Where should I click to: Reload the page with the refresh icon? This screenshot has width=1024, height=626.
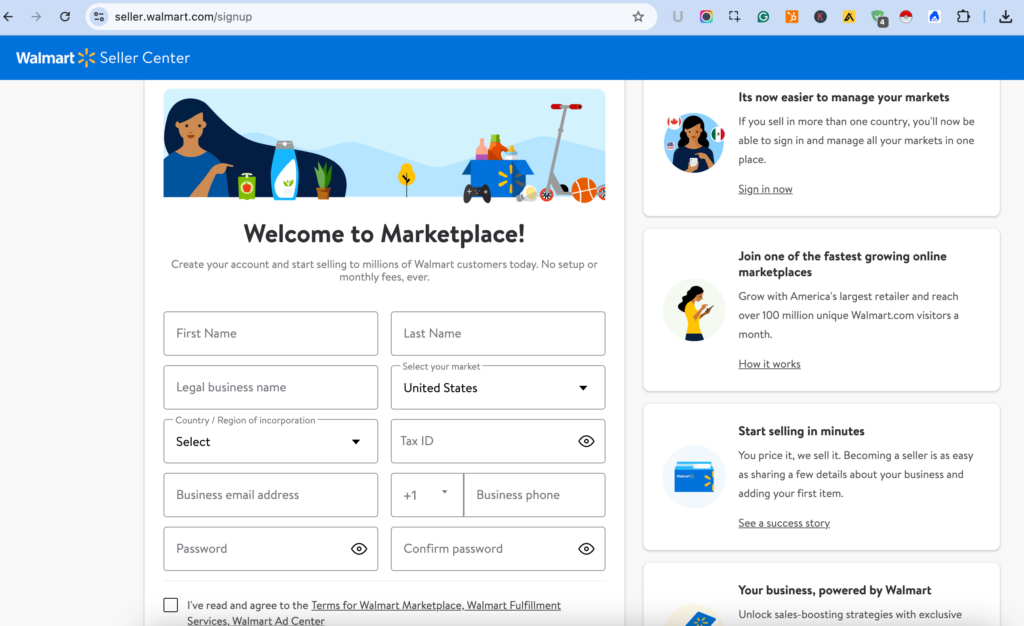click(x=65, y=16)
